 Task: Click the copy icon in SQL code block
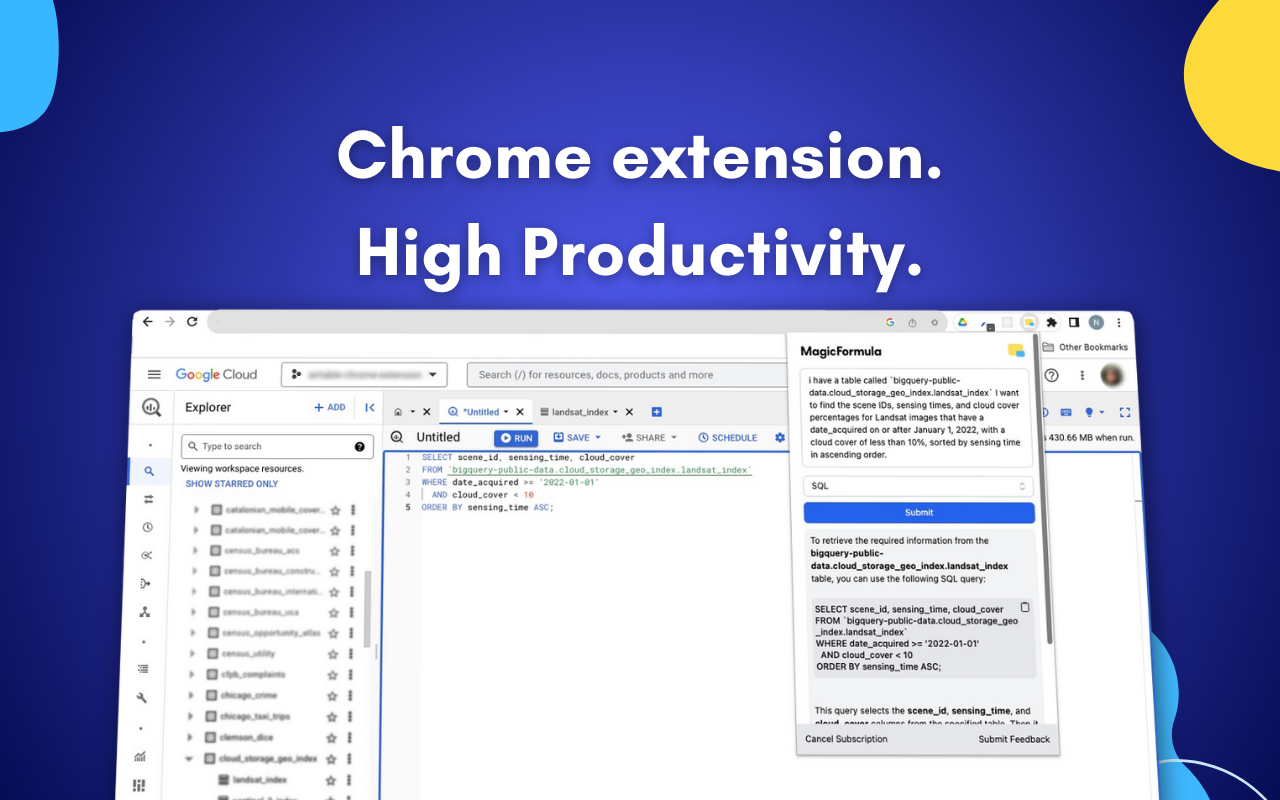[1024, 607]
